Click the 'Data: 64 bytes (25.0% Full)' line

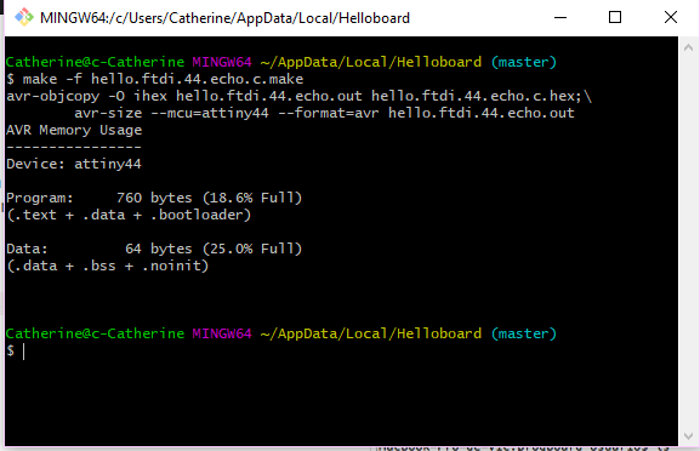coord(154,249)
